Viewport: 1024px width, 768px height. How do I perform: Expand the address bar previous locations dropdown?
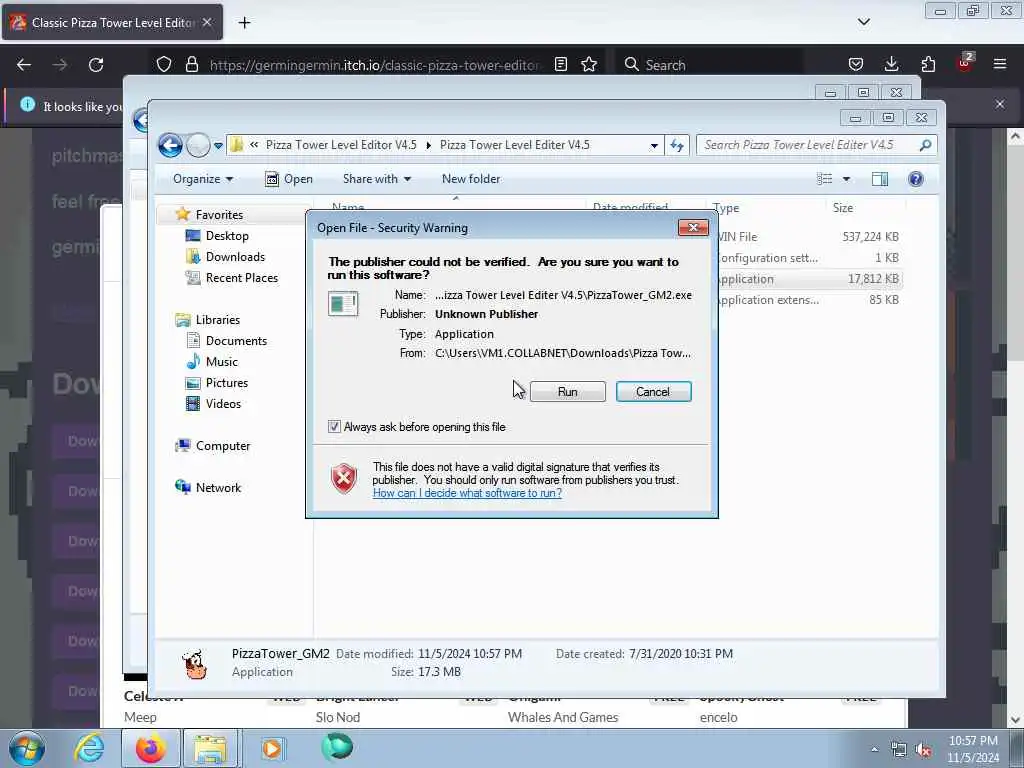(654, 146)
